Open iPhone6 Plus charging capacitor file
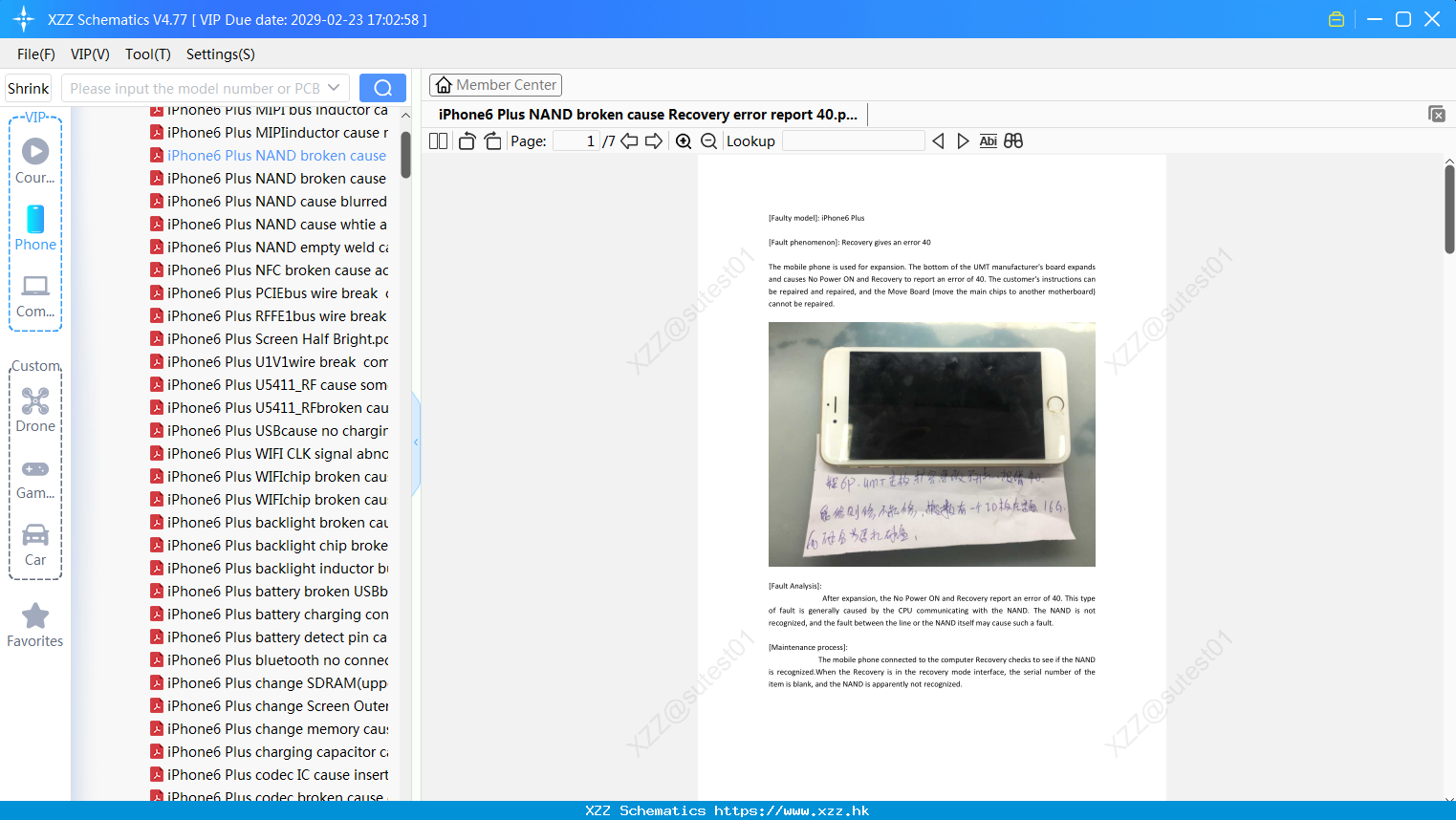The height and width of the screenshot is (820, 1456). [269, 752]
